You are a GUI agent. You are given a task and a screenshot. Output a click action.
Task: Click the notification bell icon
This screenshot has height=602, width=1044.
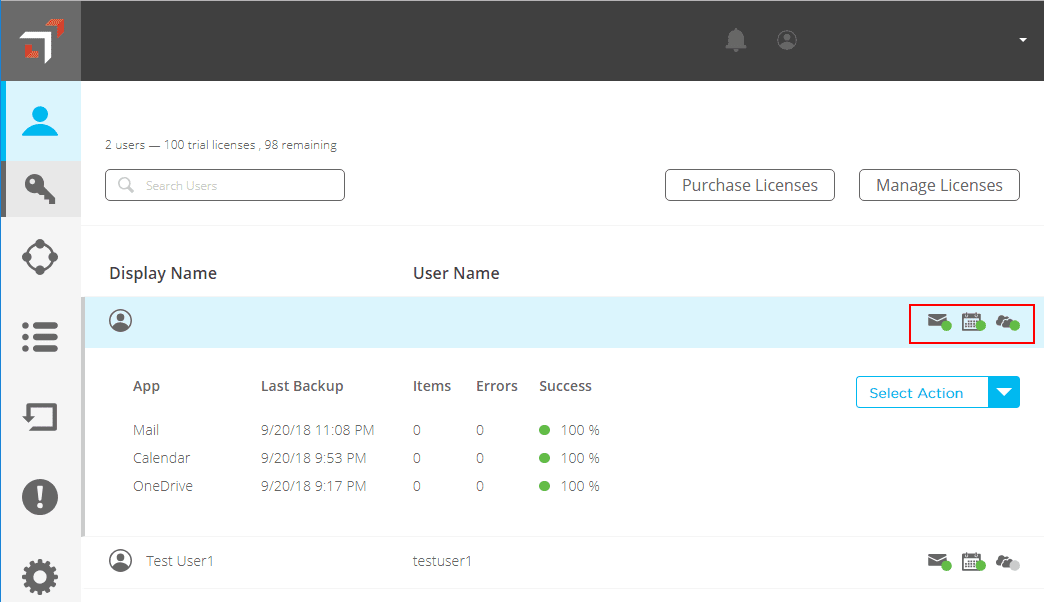click(736, 40)
